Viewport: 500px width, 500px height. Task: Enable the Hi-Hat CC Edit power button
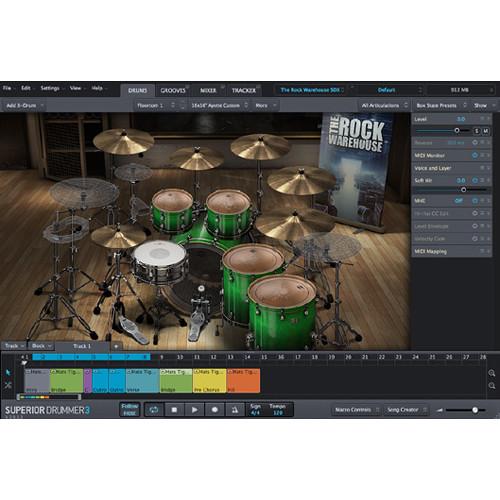pos(475,213)
